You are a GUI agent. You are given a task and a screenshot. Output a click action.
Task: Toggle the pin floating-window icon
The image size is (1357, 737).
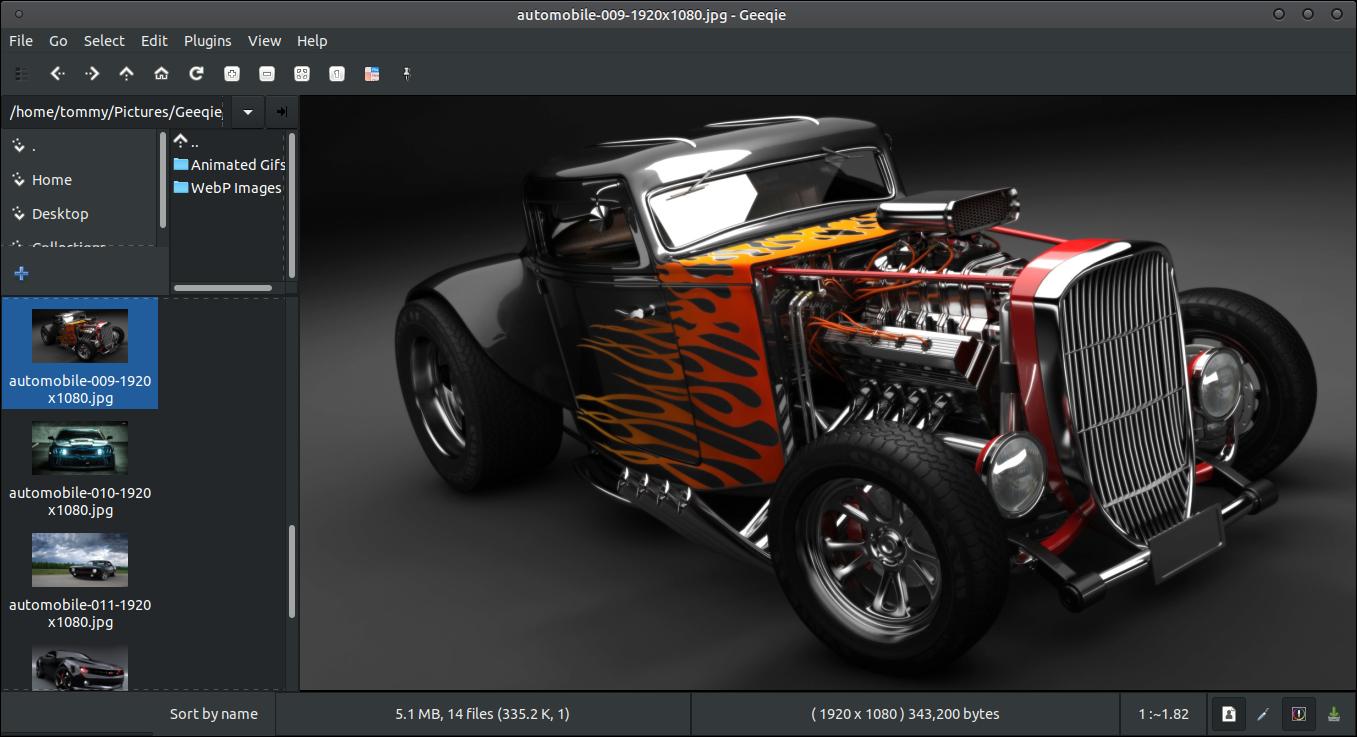point(407,73)
